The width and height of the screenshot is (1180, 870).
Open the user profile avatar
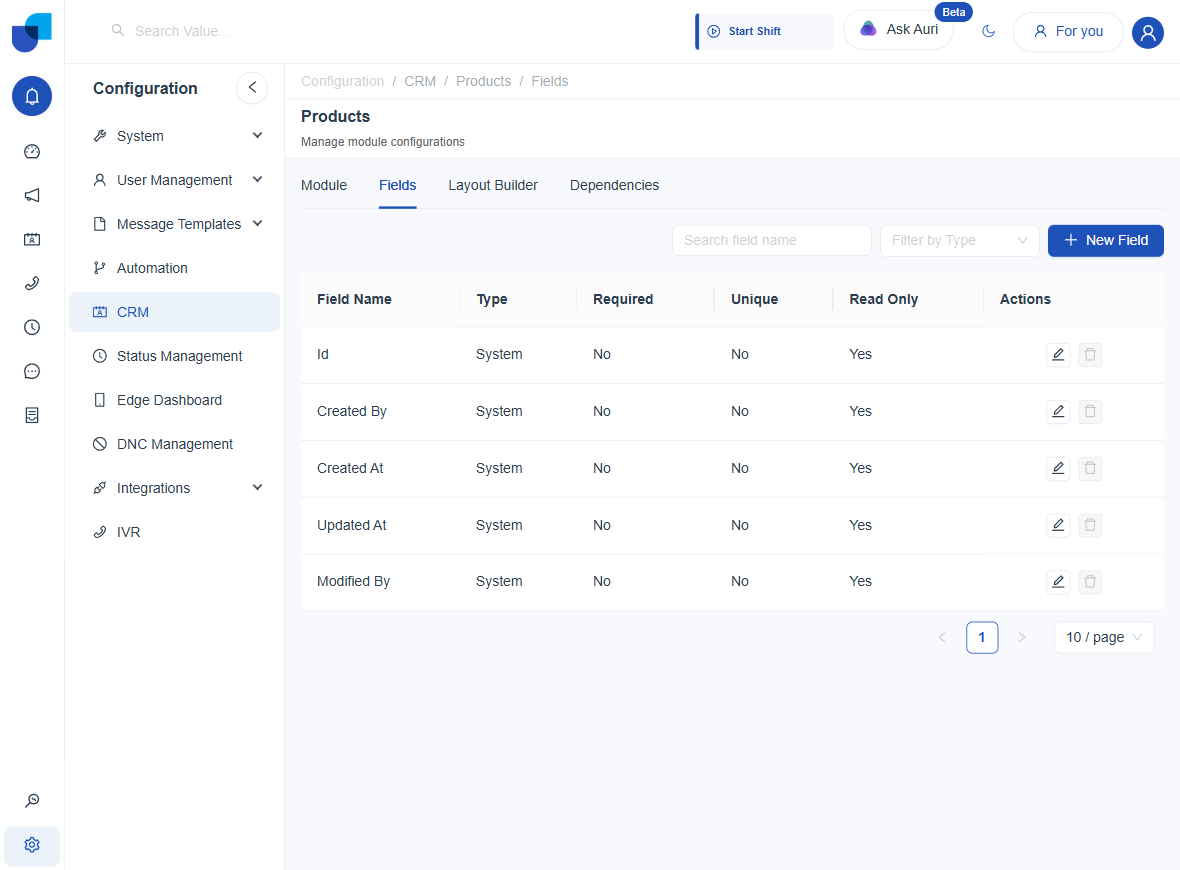pos(1148,32)
